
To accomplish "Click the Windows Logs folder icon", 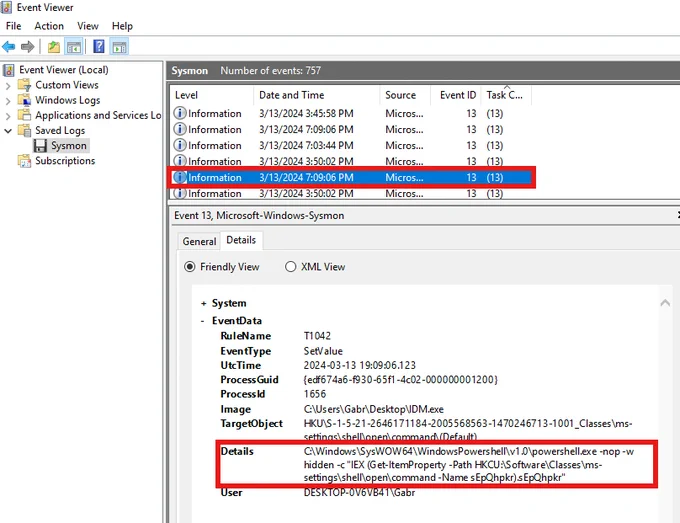I will (x=24, y=100).
